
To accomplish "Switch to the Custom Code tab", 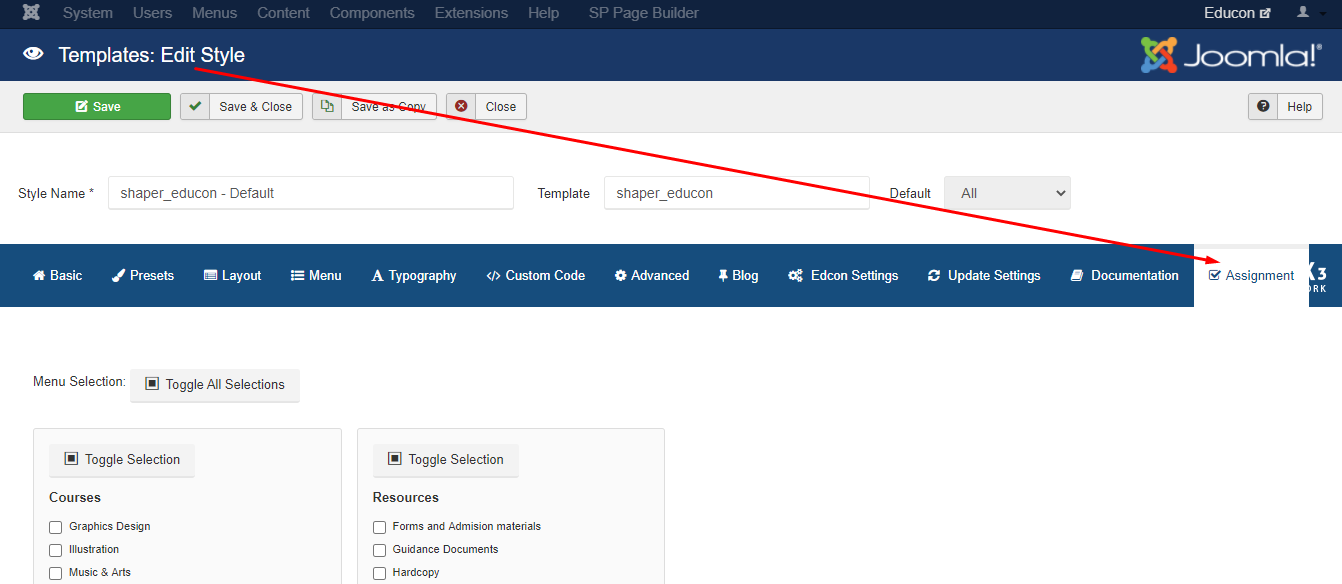I will [x=535, y=275].
